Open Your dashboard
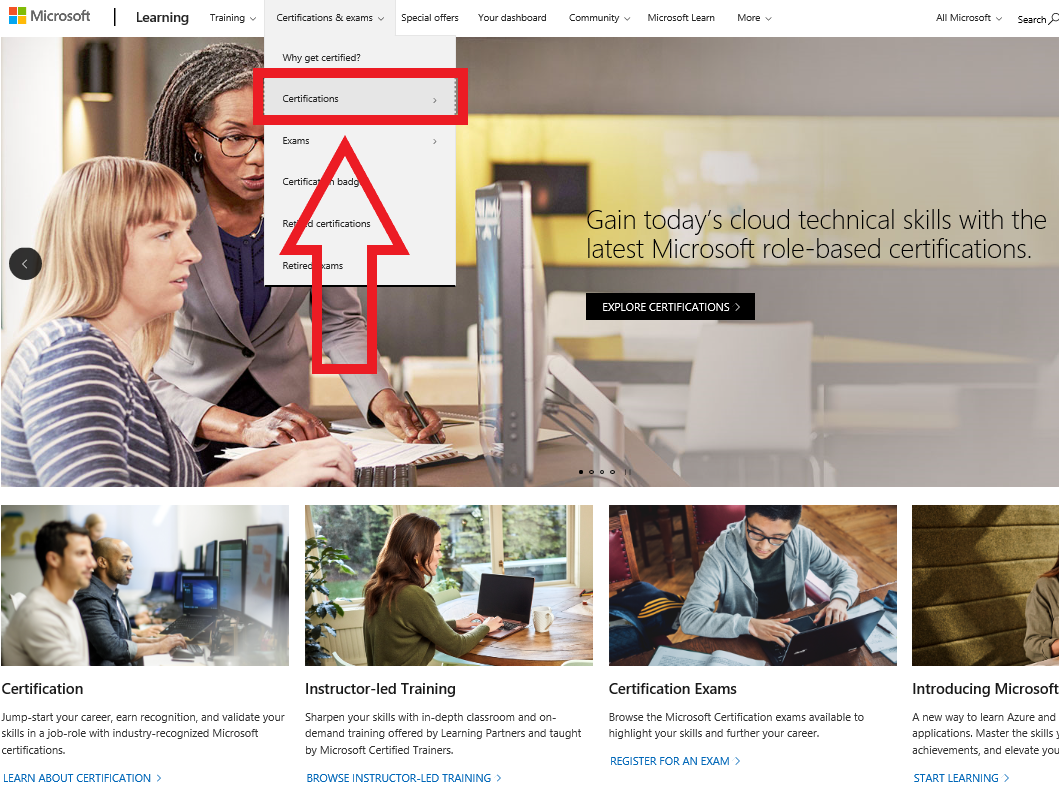1059x792 pixels. pos(512,18)
